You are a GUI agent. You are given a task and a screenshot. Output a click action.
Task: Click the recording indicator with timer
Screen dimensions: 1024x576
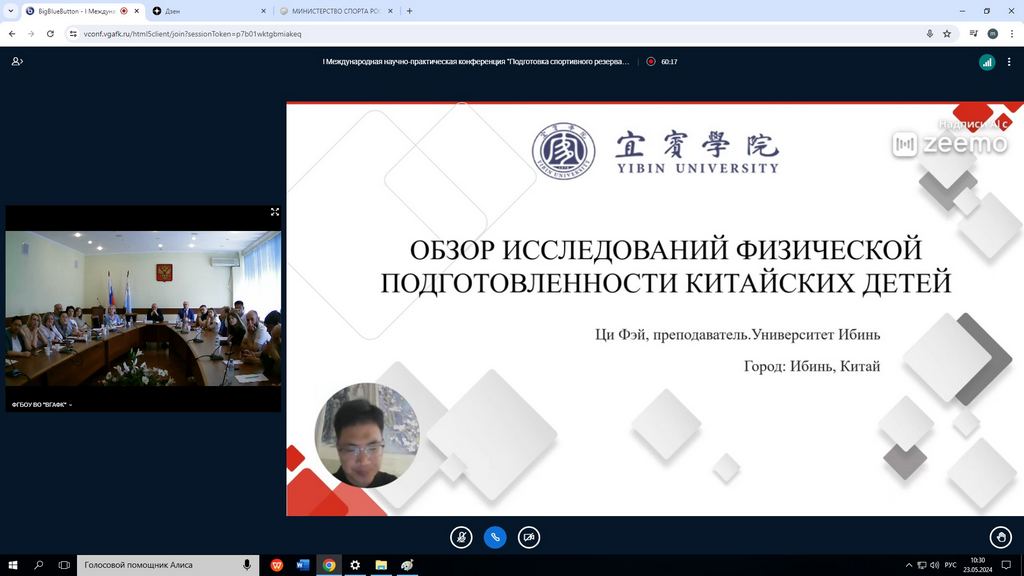[x=661, y=61]
